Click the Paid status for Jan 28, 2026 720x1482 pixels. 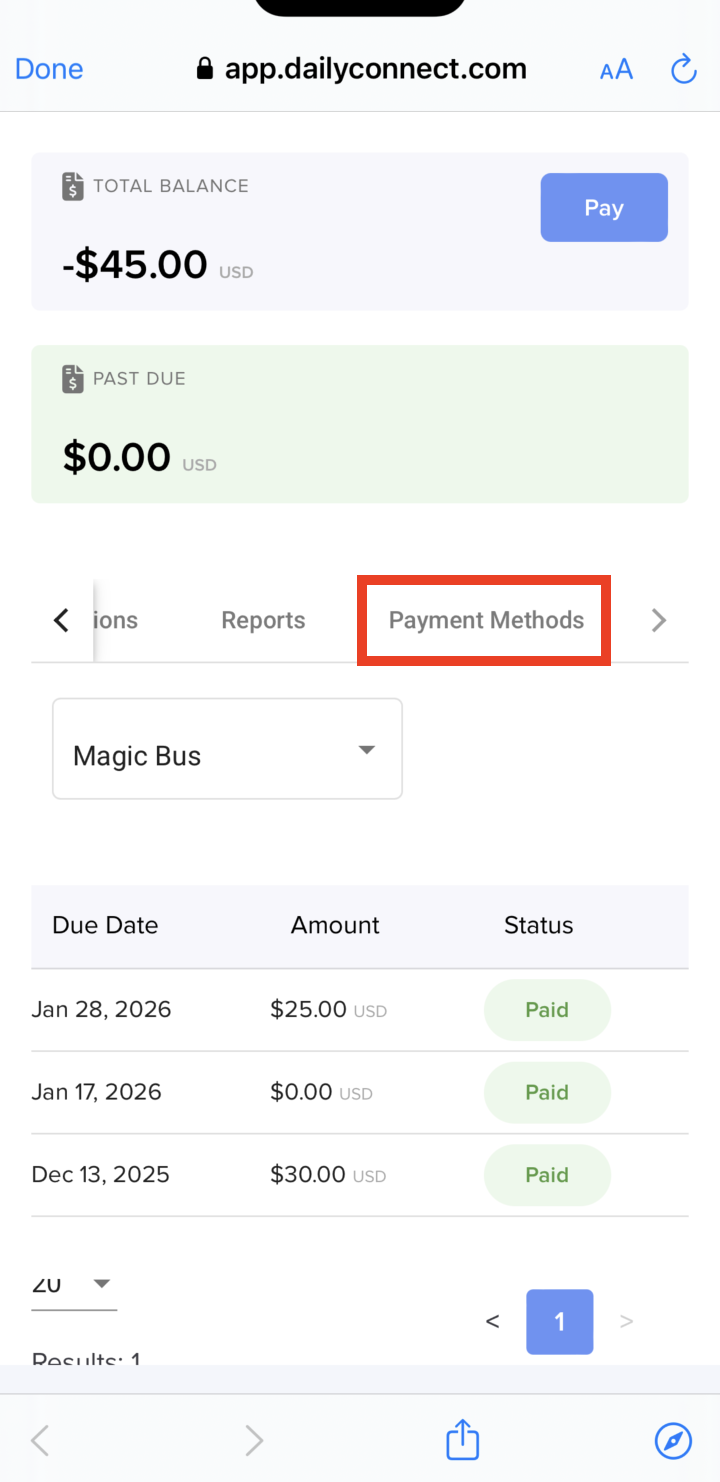(547, 1010)
